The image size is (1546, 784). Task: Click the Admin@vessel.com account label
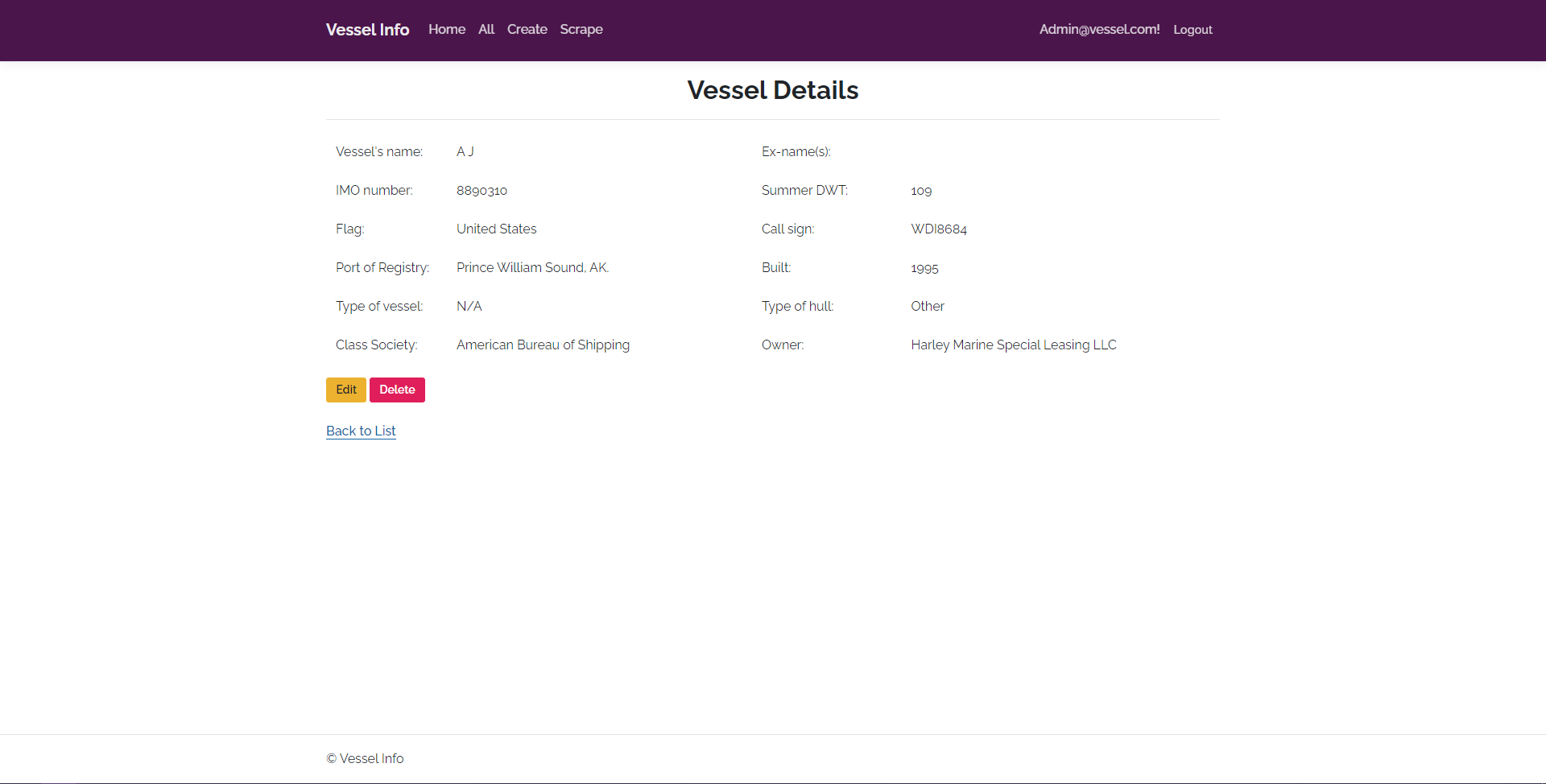(x=1099, y=30)
